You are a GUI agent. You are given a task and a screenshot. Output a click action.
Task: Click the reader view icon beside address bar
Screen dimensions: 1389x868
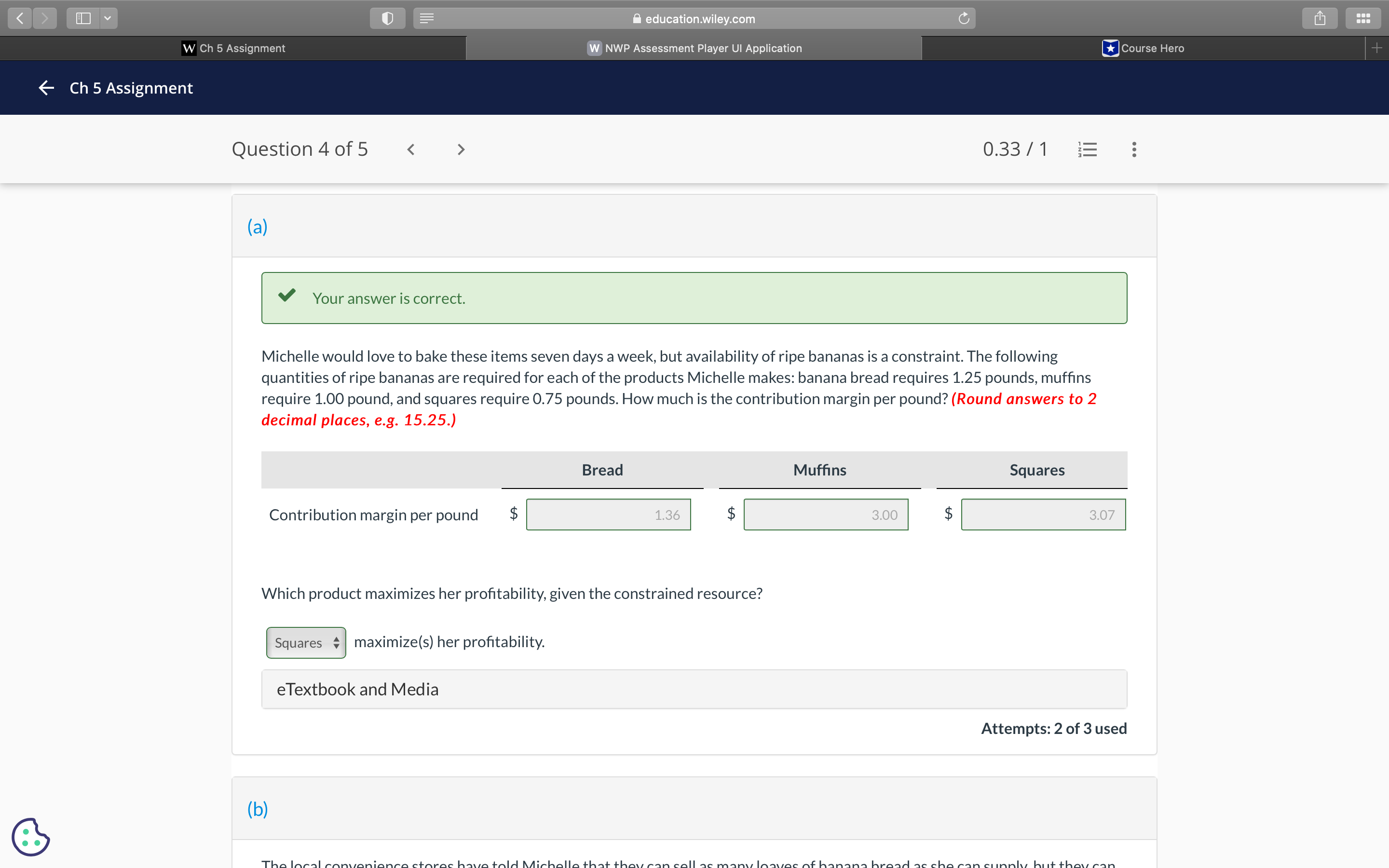pyautogui.click(x=426, y=18)
